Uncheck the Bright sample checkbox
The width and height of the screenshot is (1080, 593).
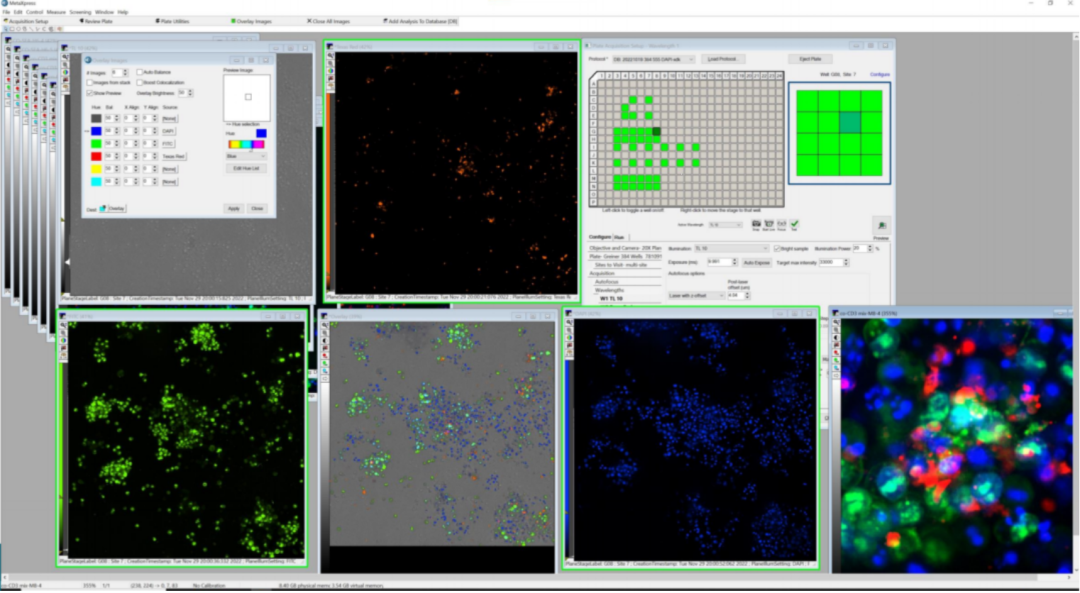coord(777,248)
